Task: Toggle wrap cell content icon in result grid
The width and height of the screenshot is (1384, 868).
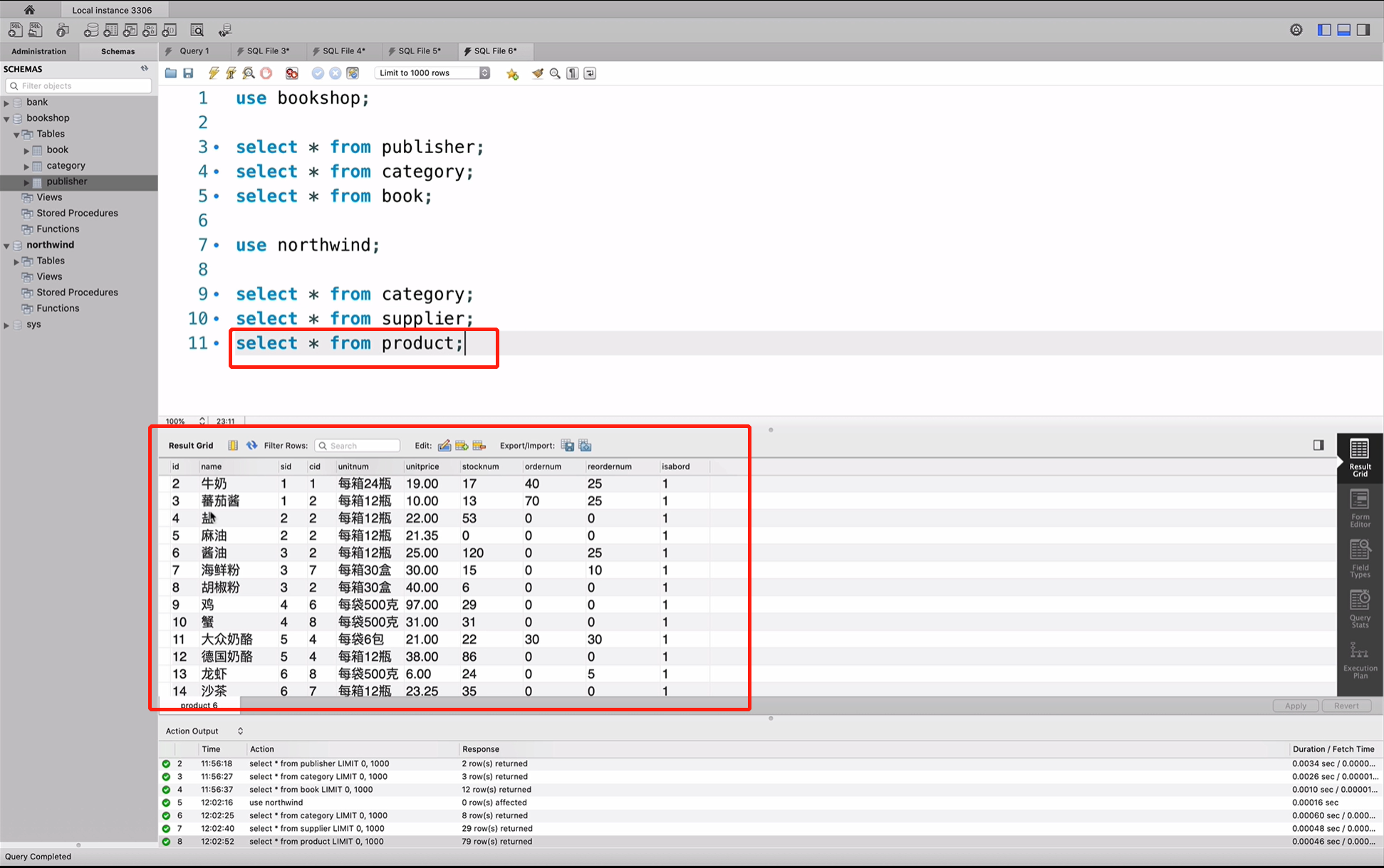Action: pos(233,445)
